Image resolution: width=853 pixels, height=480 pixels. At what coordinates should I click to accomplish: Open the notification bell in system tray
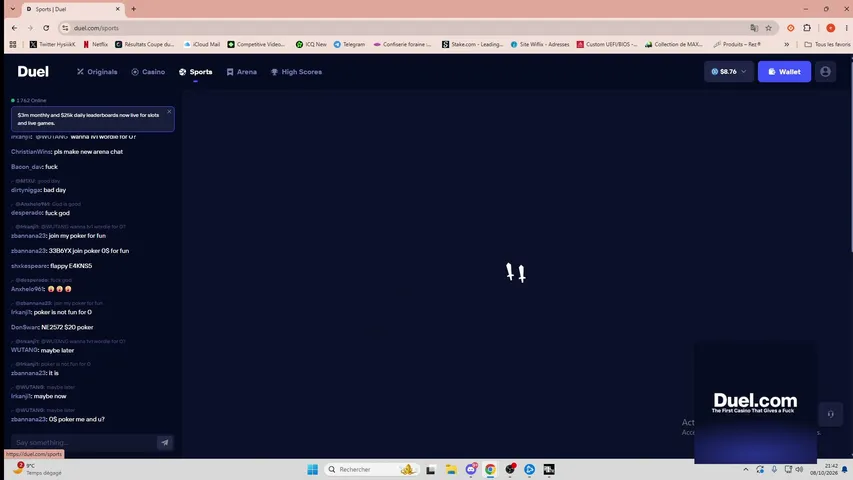pyautogui.click(x=845, y=469)
